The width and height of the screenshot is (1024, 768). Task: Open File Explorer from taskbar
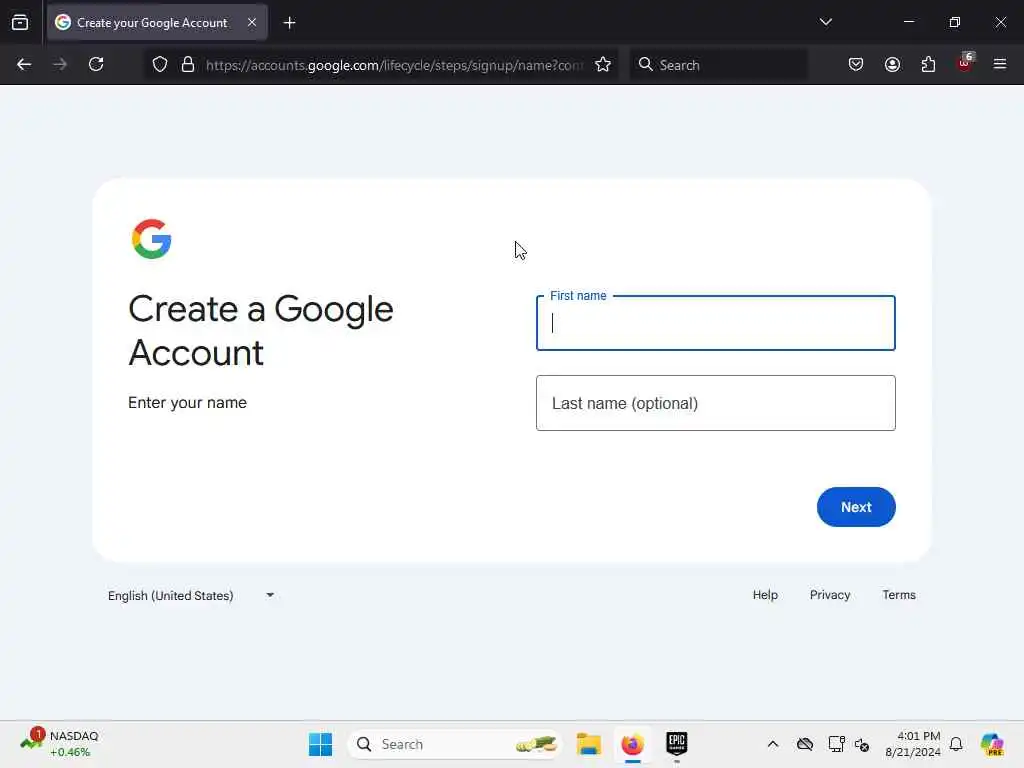[588, 744]
